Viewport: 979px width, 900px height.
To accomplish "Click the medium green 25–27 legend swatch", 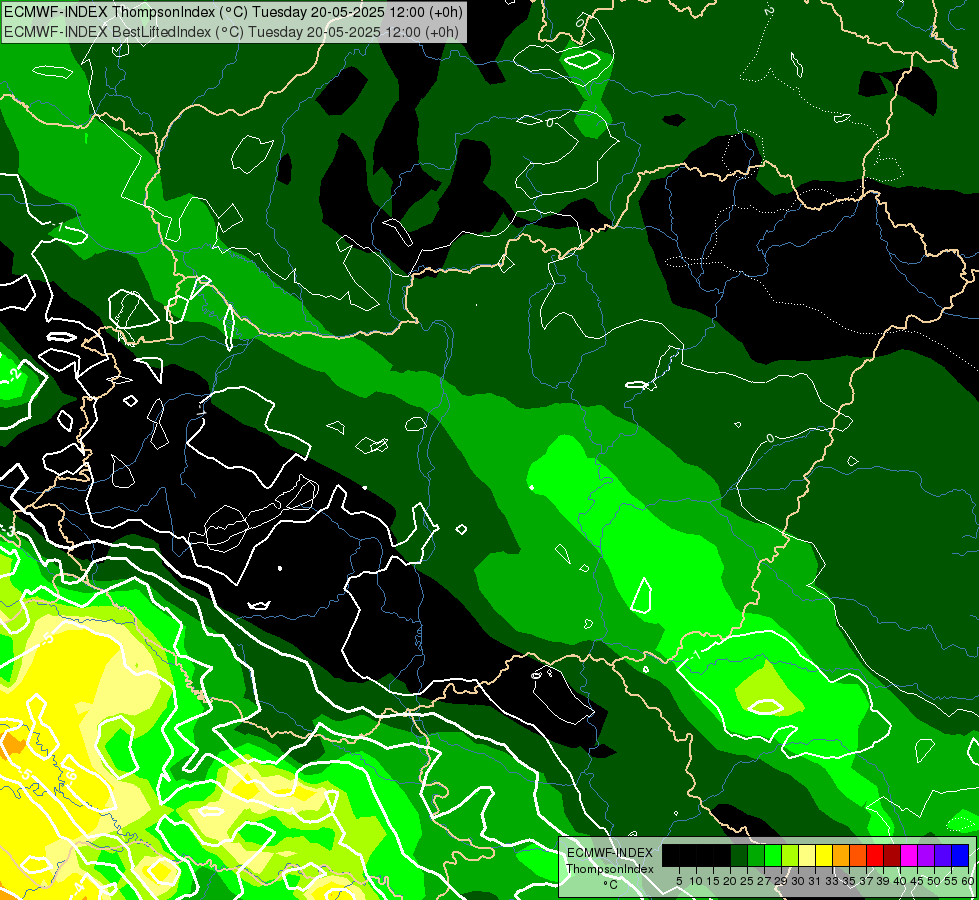I will pos(756,855).
